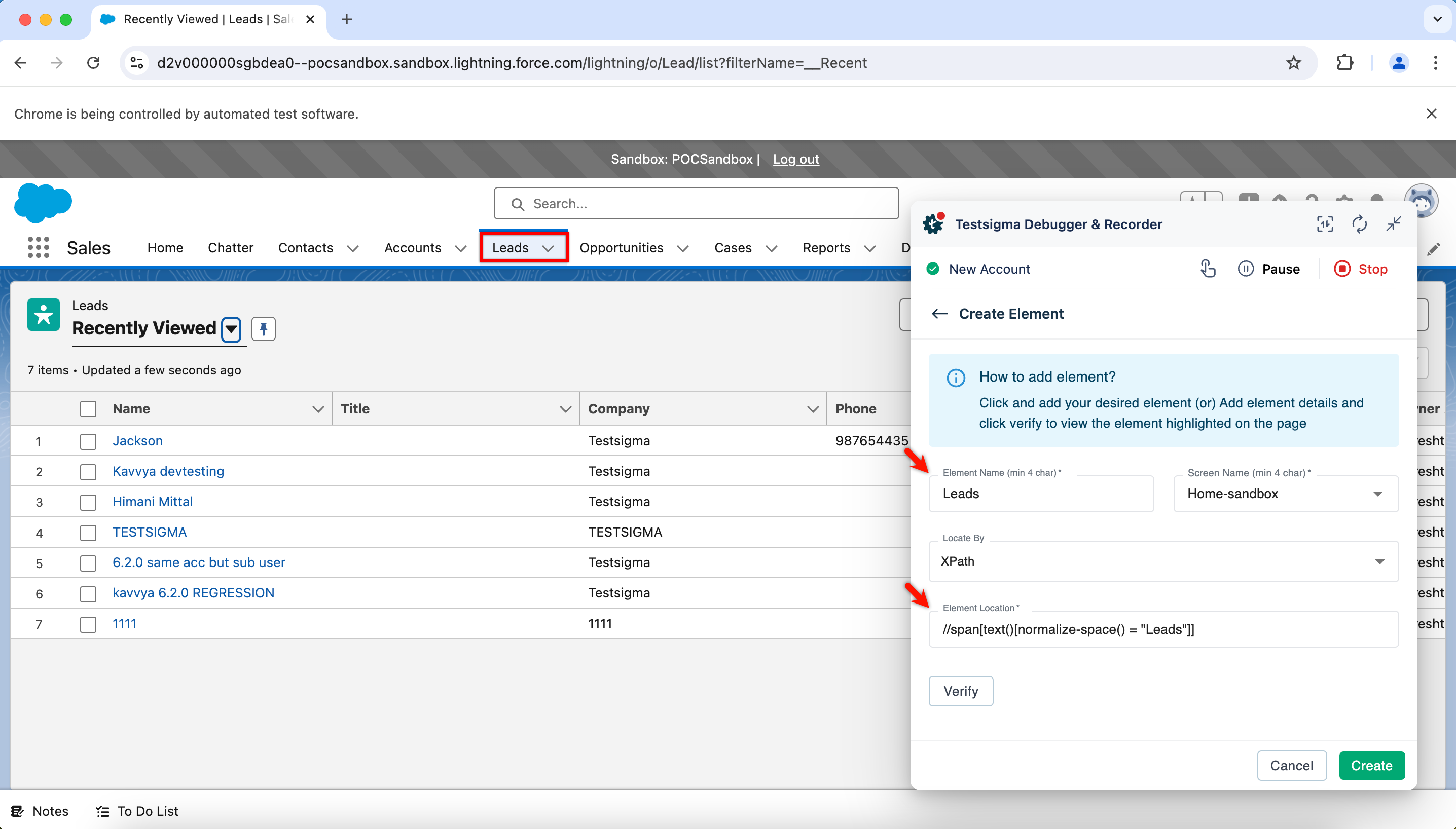Click the Element Location input field
This screenshot has height=829, width=1456.
point(1162,629)
